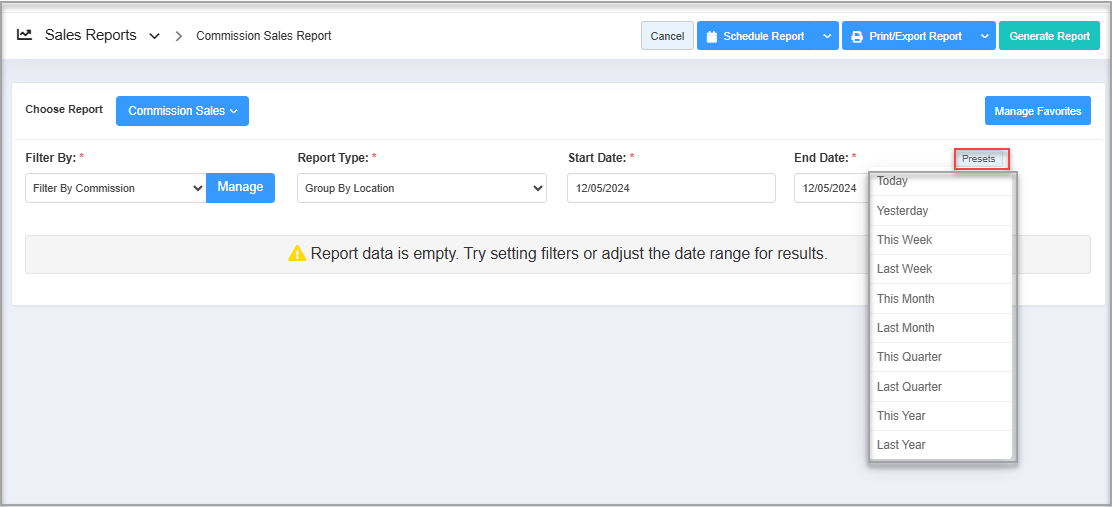Click Manage Favorites
Viewport: 1112px width, 507px height.
[1037, 111]
